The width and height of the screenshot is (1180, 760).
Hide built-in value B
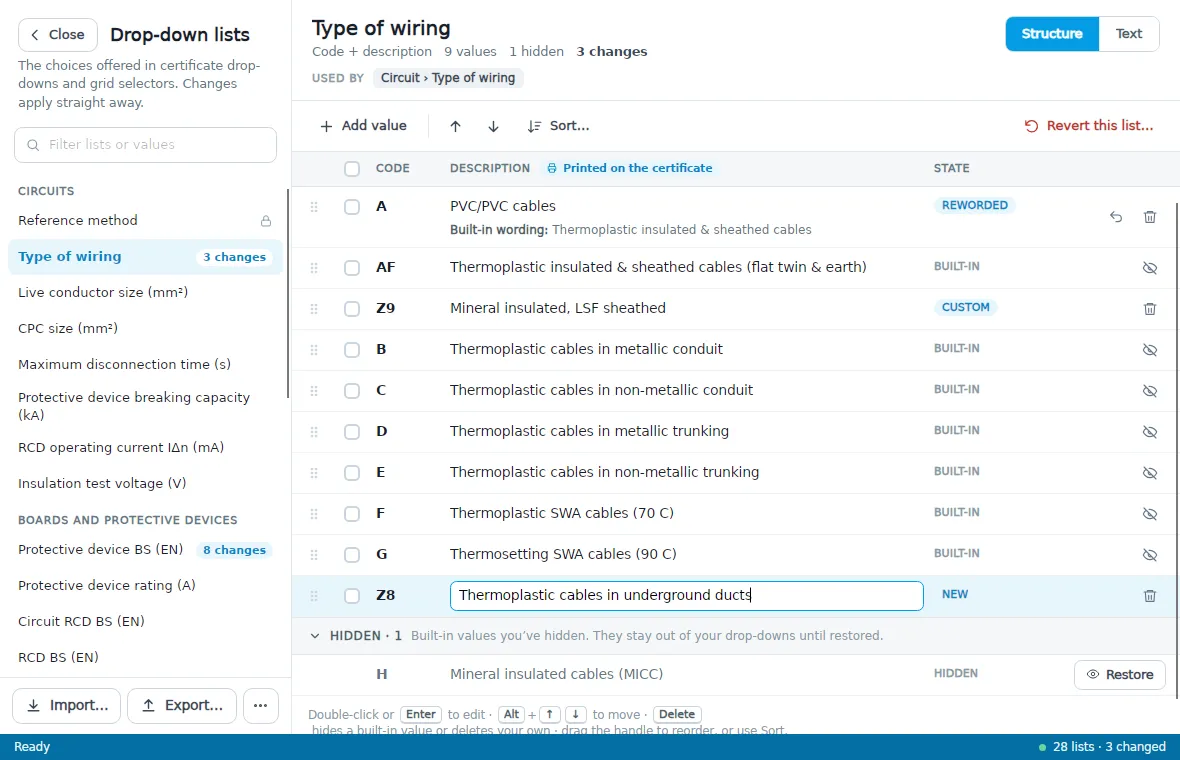(1149, 350)
